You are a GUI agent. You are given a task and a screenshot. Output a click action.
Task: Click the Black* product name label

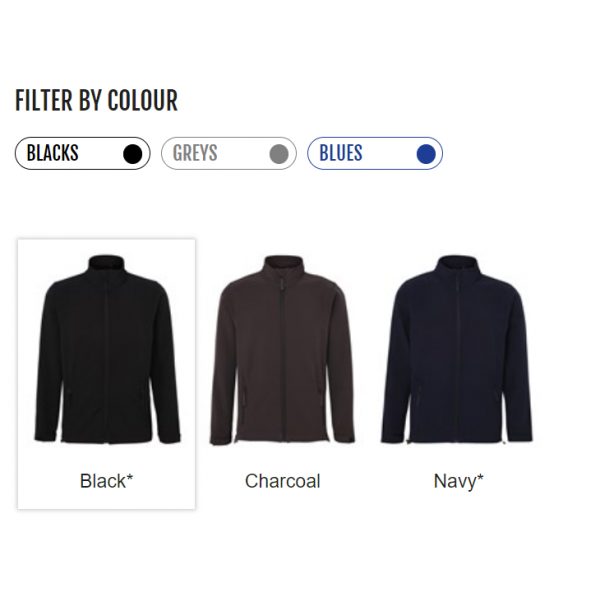(106, 481)
